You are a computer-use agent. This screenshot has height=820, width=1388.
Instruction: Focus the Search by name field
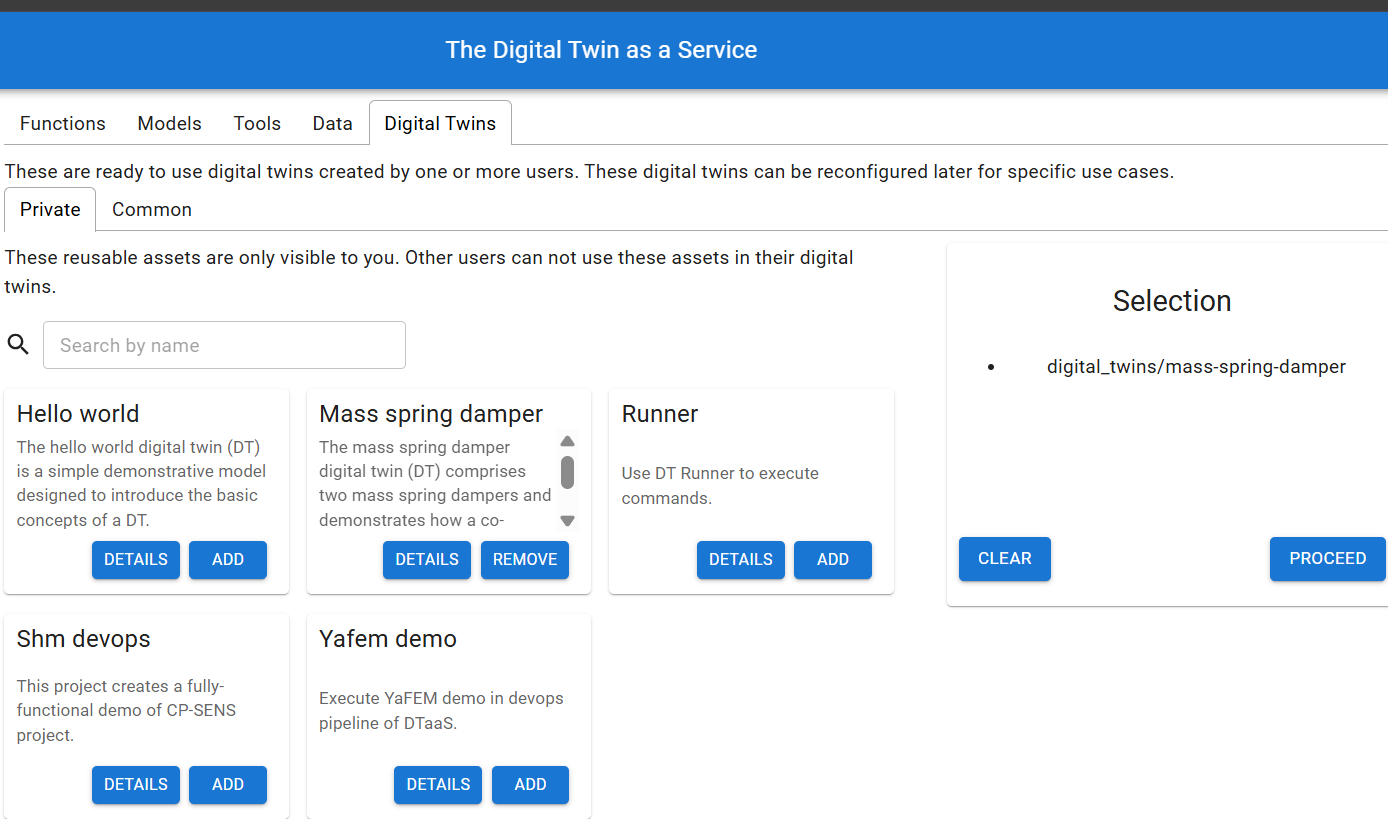(224, 345)
